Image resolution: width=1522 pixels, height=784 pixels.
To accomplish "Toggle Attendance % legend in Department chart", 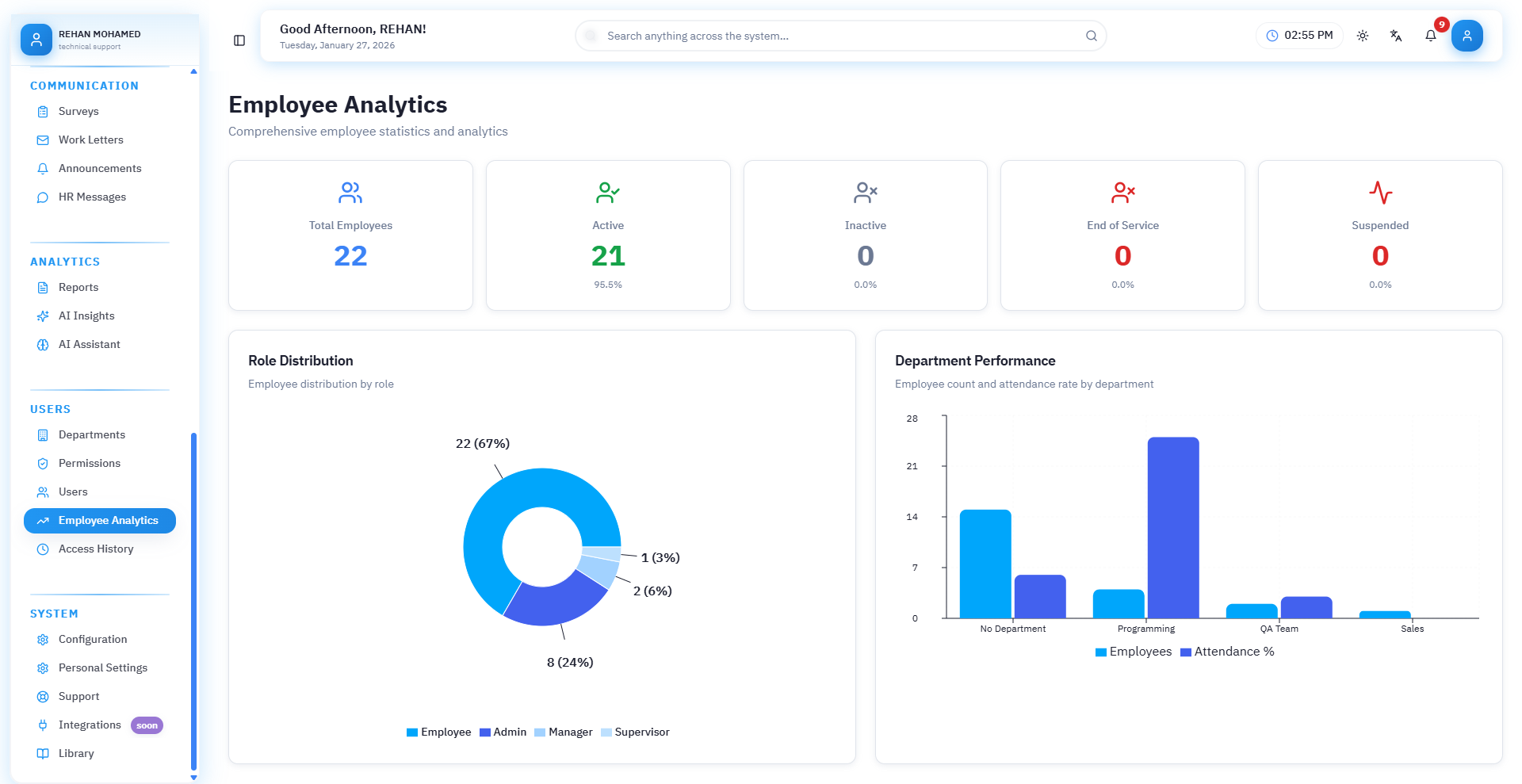I will [x=1227, y=652].
